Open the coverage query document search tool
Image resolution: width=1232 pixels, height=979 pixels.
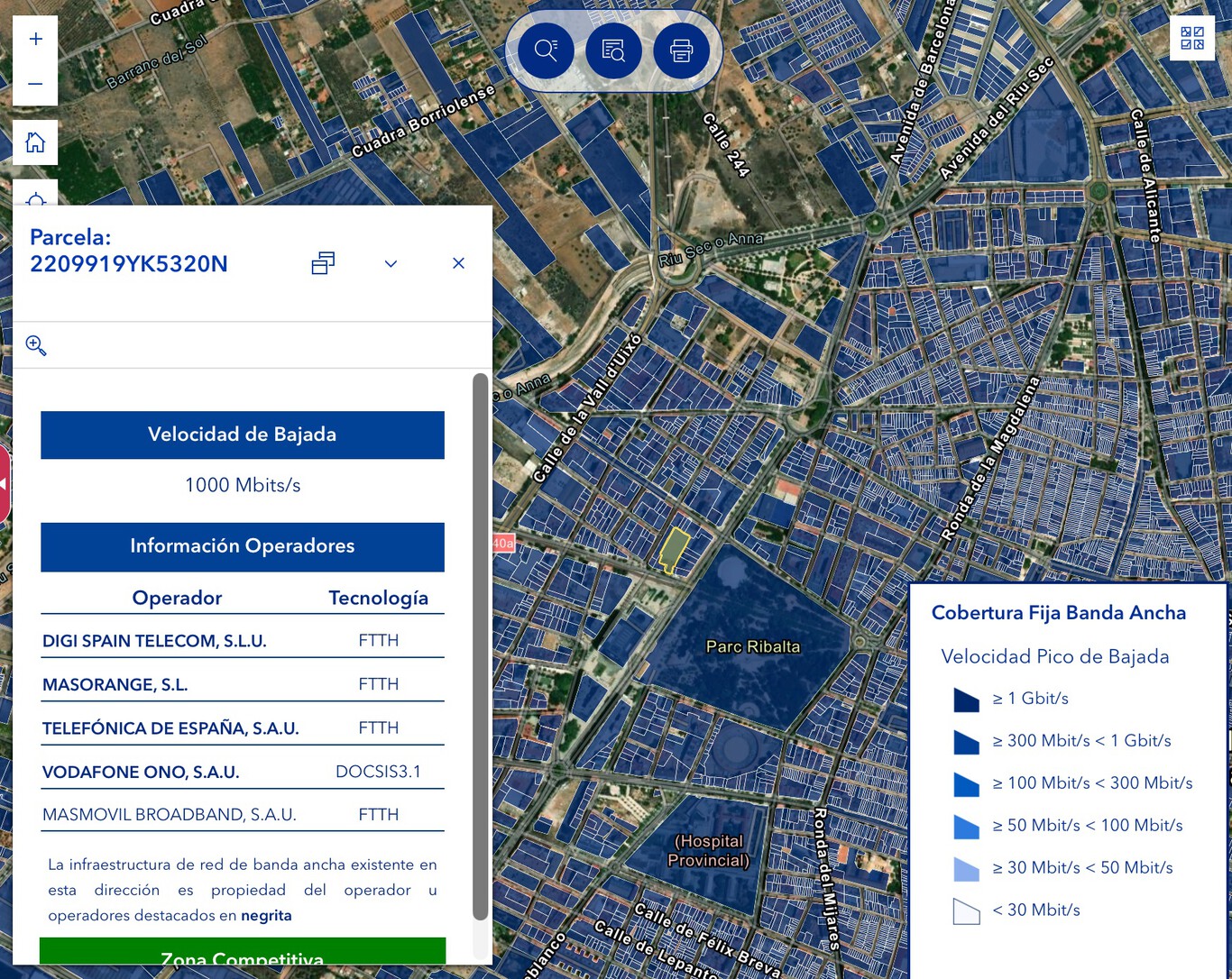613,50
